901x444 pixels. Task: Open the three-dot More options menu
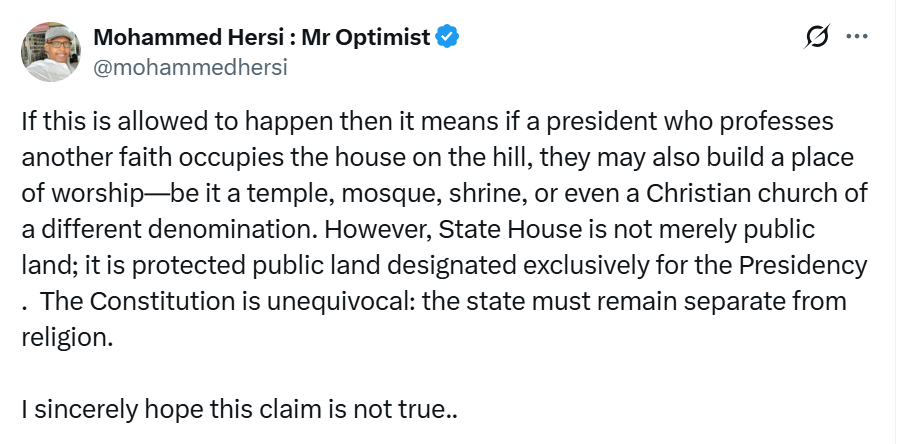point(857,36)
